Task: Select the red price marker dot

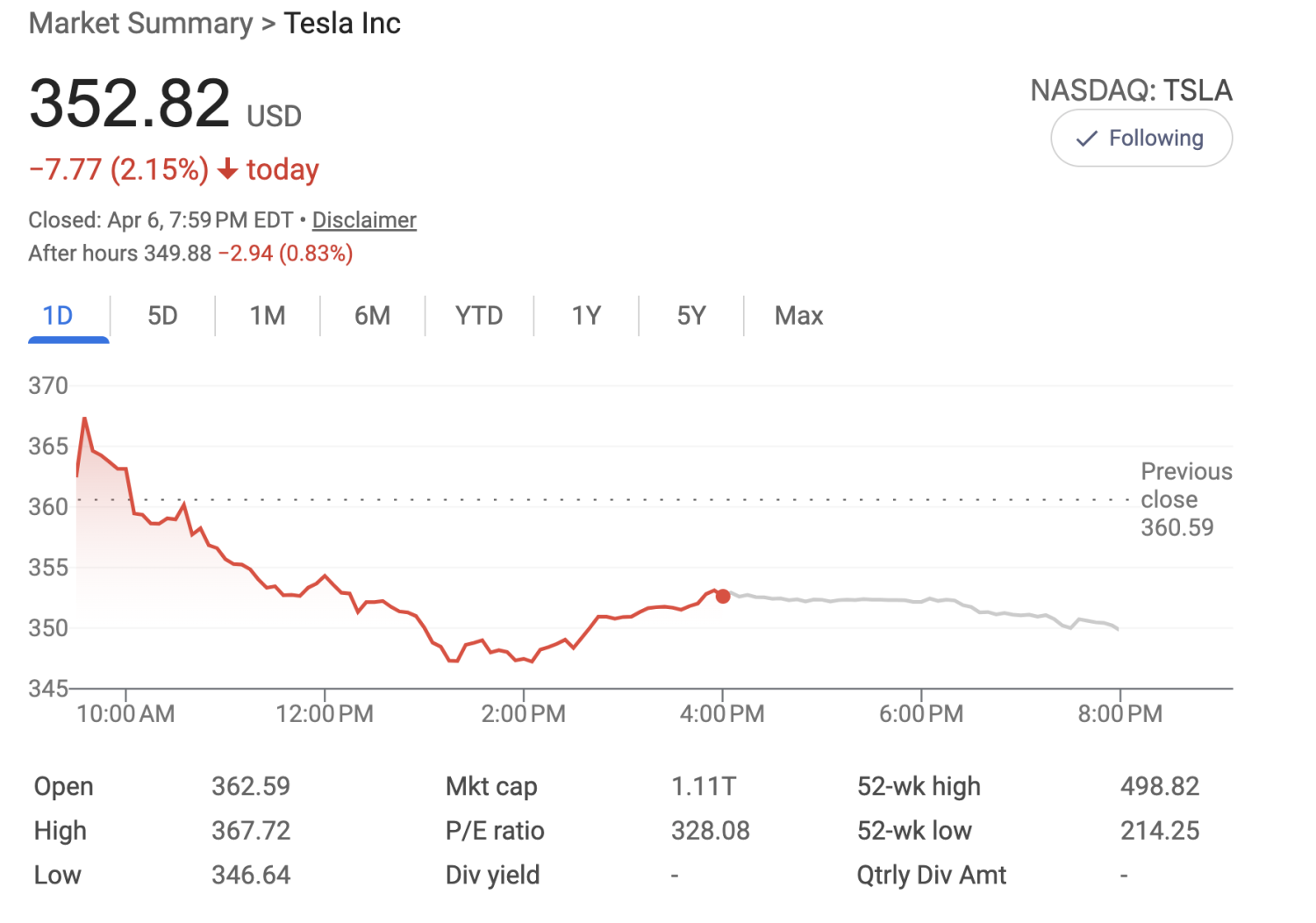Action: tap(722, 596)
